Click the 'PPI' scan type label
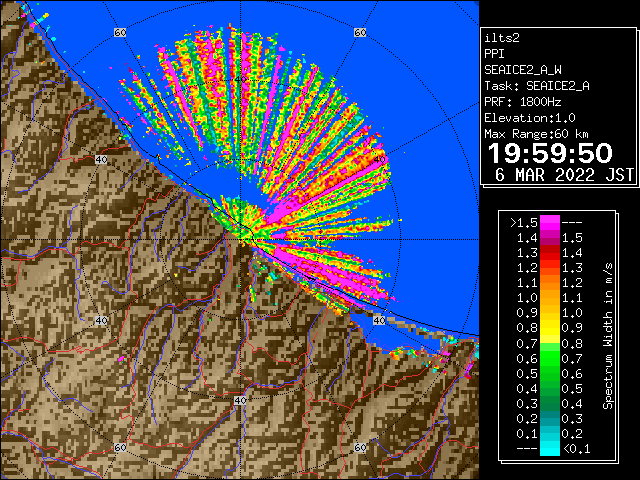This screenshot has height=480, width=640. [494, 54]
